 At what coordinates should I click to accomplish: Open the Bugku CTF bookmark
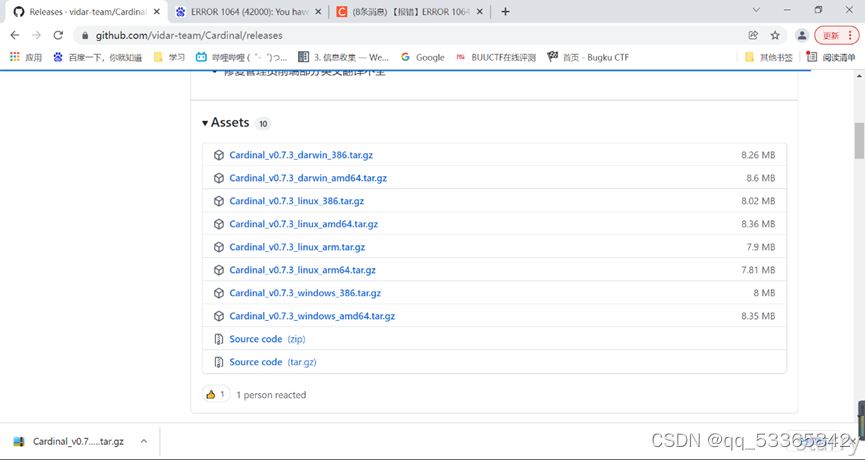(x=588, y=57)
